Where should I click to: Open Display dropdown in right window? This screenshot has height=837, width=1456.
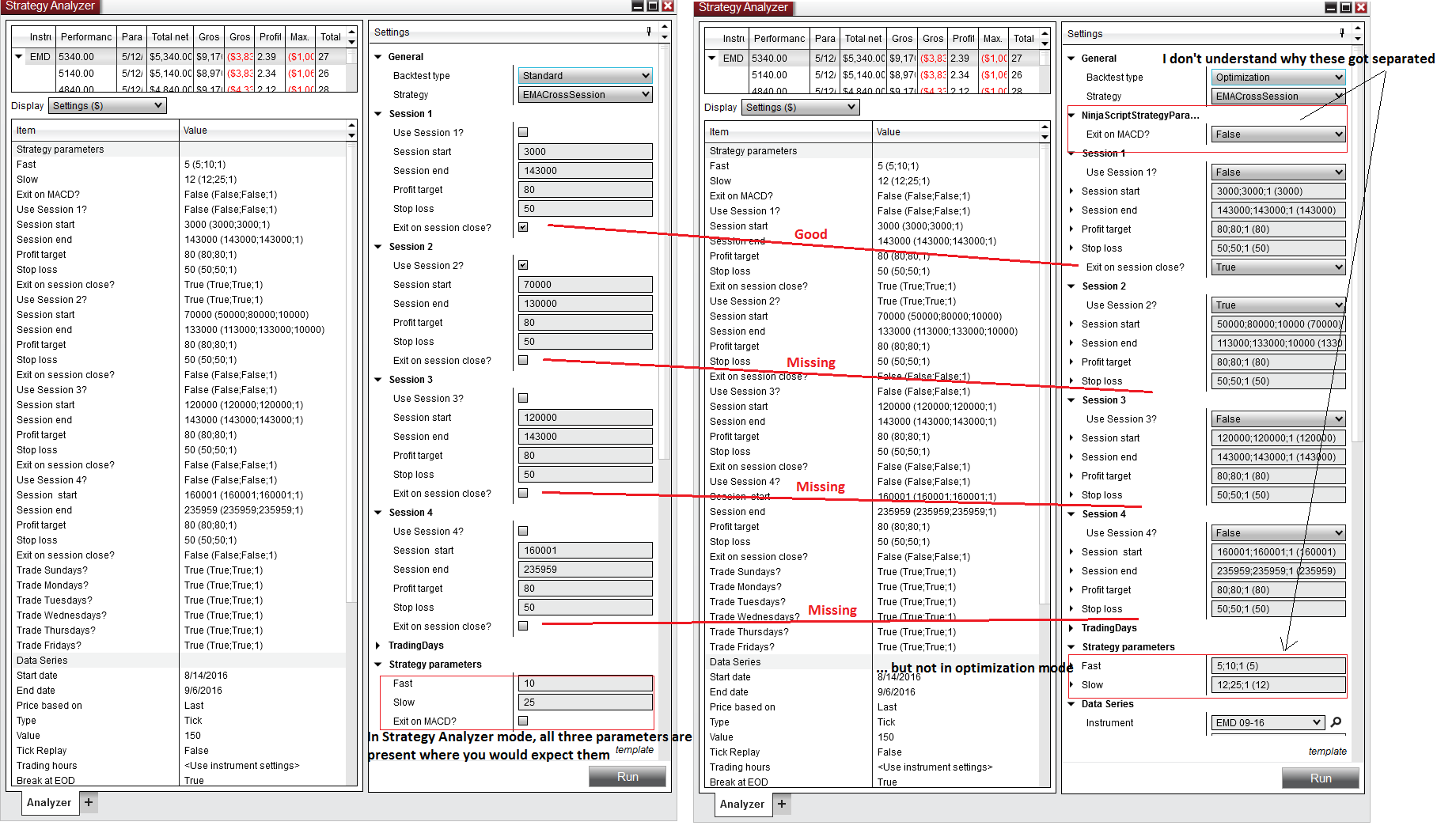click(800, 108)
